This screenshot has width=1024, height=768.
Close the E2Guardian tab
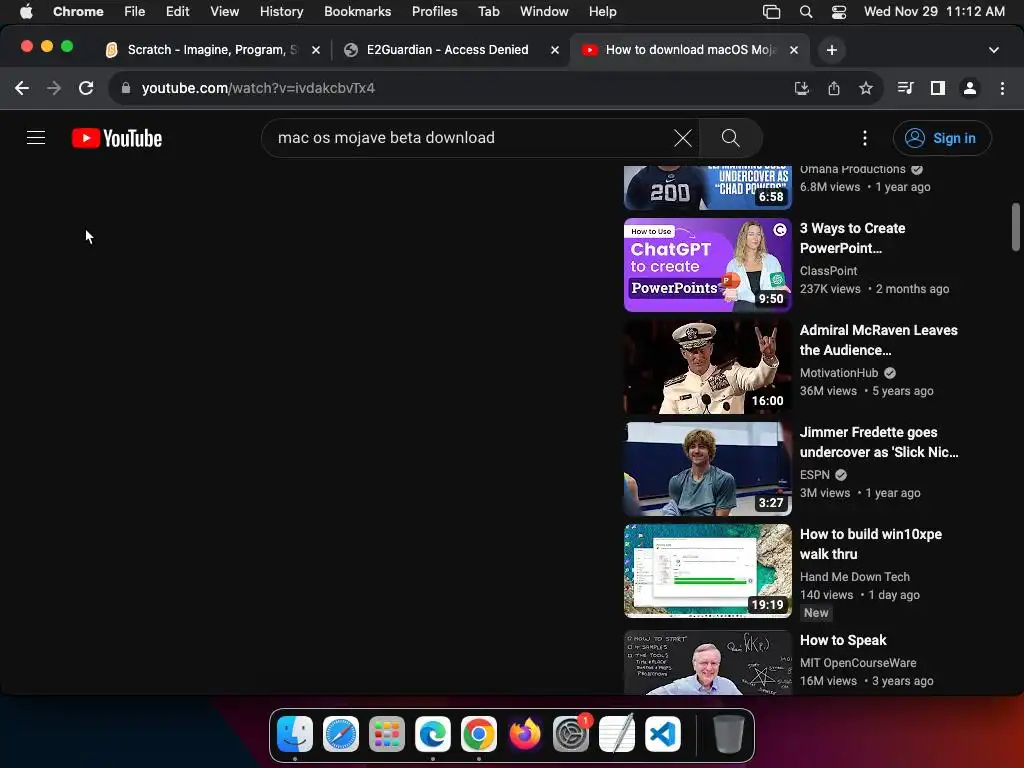(554, 50)
